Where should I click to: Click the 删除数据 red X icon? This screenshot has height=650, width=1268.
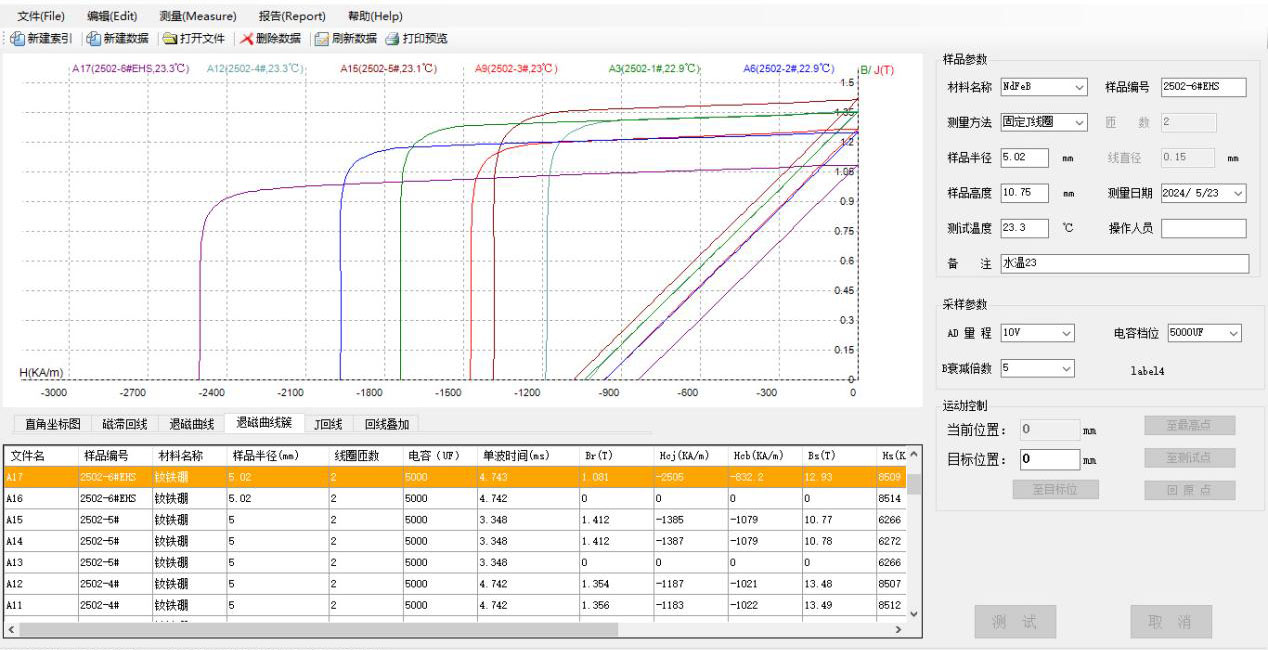click(x=246, y=39)
